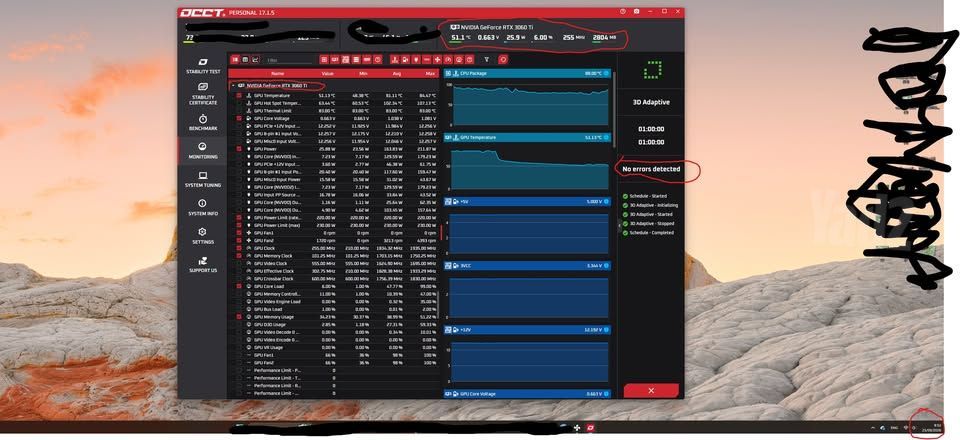Click the 'No errors detected' status text
Viewport: 960px width, 440px height.
pos(651,169)
